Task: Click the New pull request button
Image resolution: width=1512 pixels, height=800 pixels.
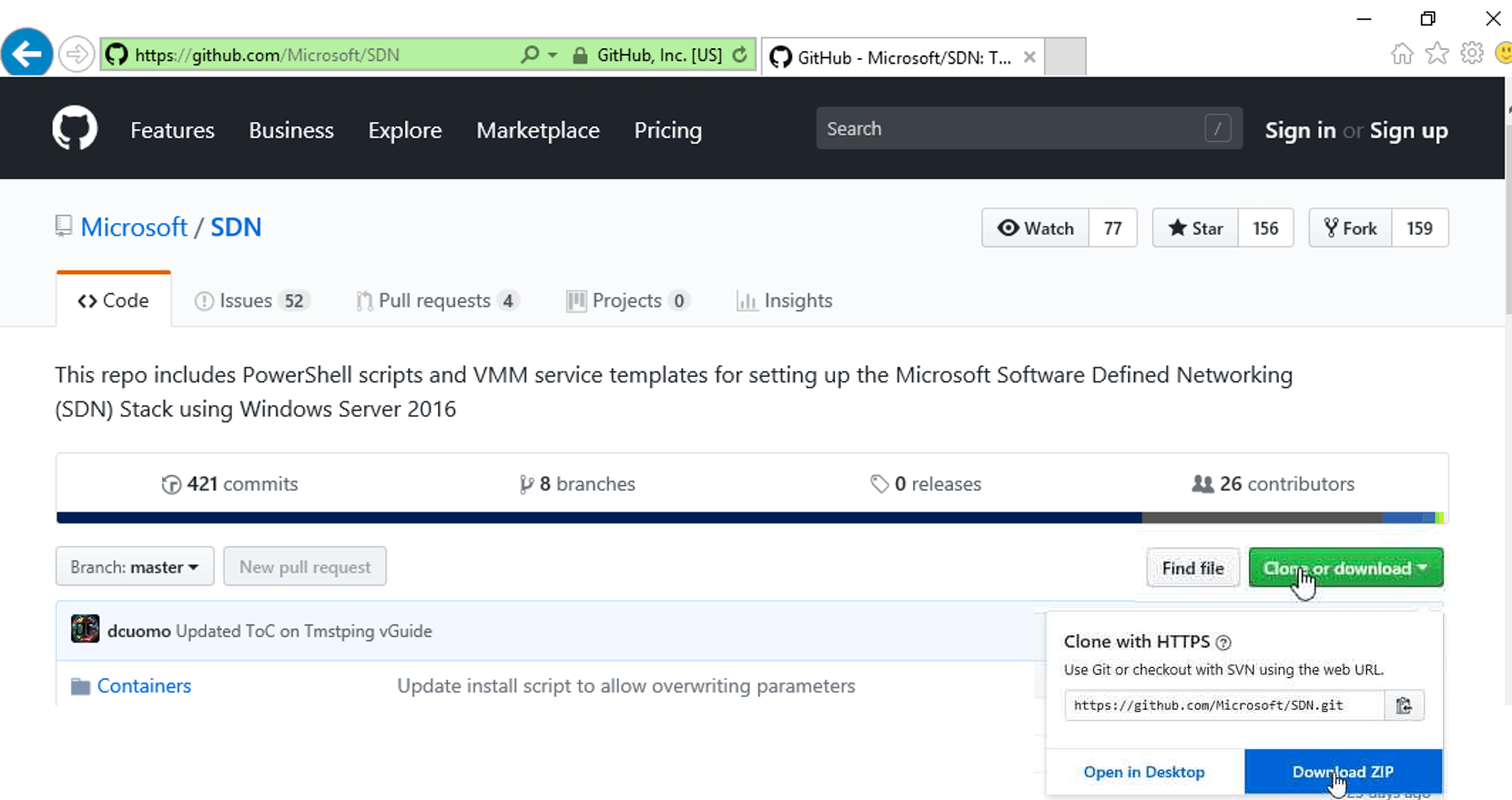Action: pyautogui.click(x=305, y=567)
